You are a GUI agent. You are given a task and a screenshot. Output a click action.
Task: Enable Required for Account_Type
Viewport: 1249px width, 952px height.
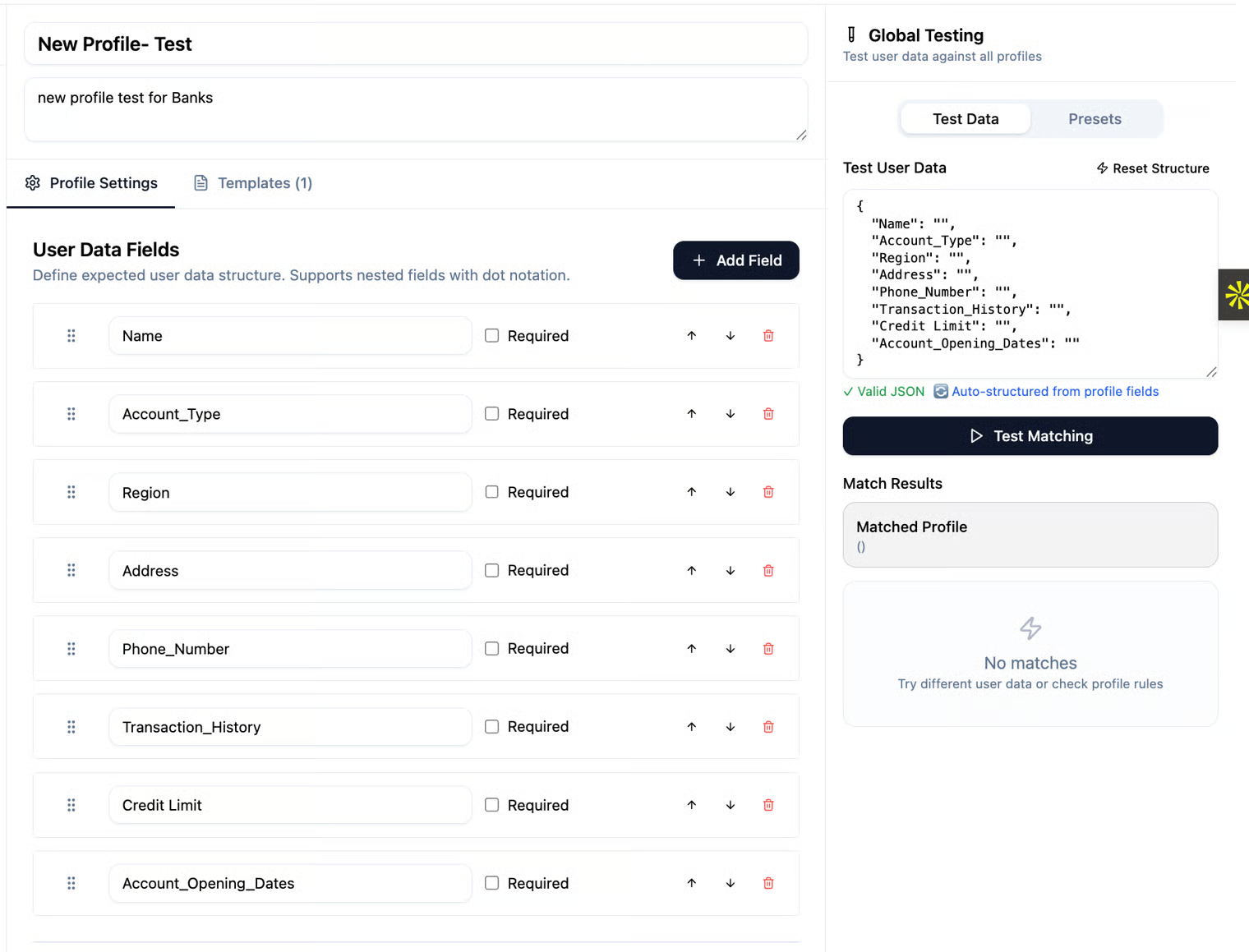click(492, 414)
